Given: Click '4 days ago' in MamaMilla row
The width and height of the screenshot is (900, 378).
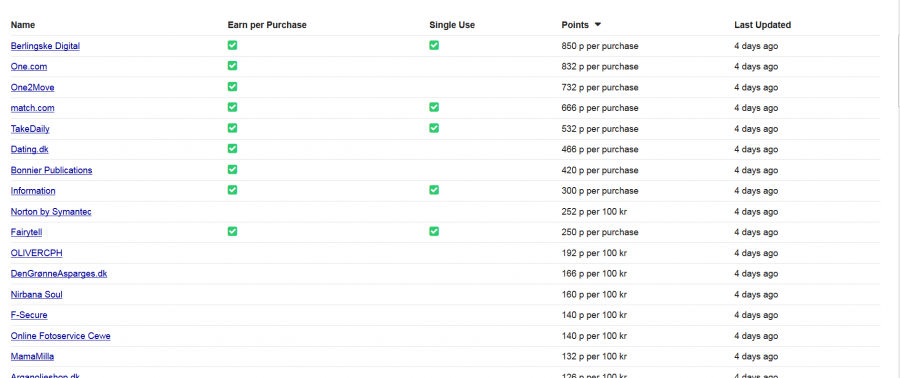Looking at the screenshot, I should point(756,356).
